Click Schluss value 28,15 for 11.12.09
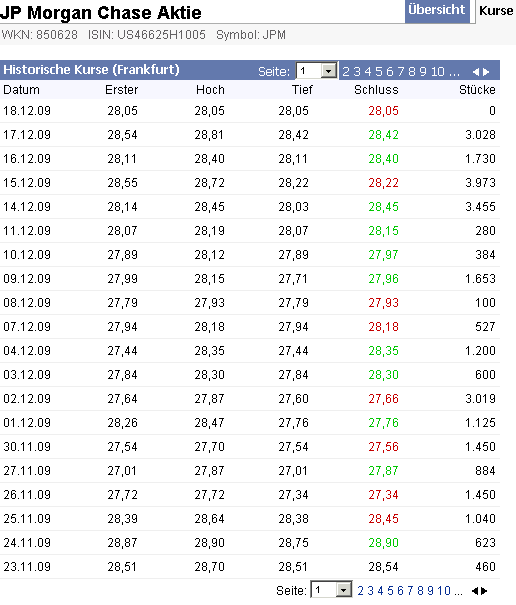Screen dimensions: 516x605 click(x=383, y=231)
